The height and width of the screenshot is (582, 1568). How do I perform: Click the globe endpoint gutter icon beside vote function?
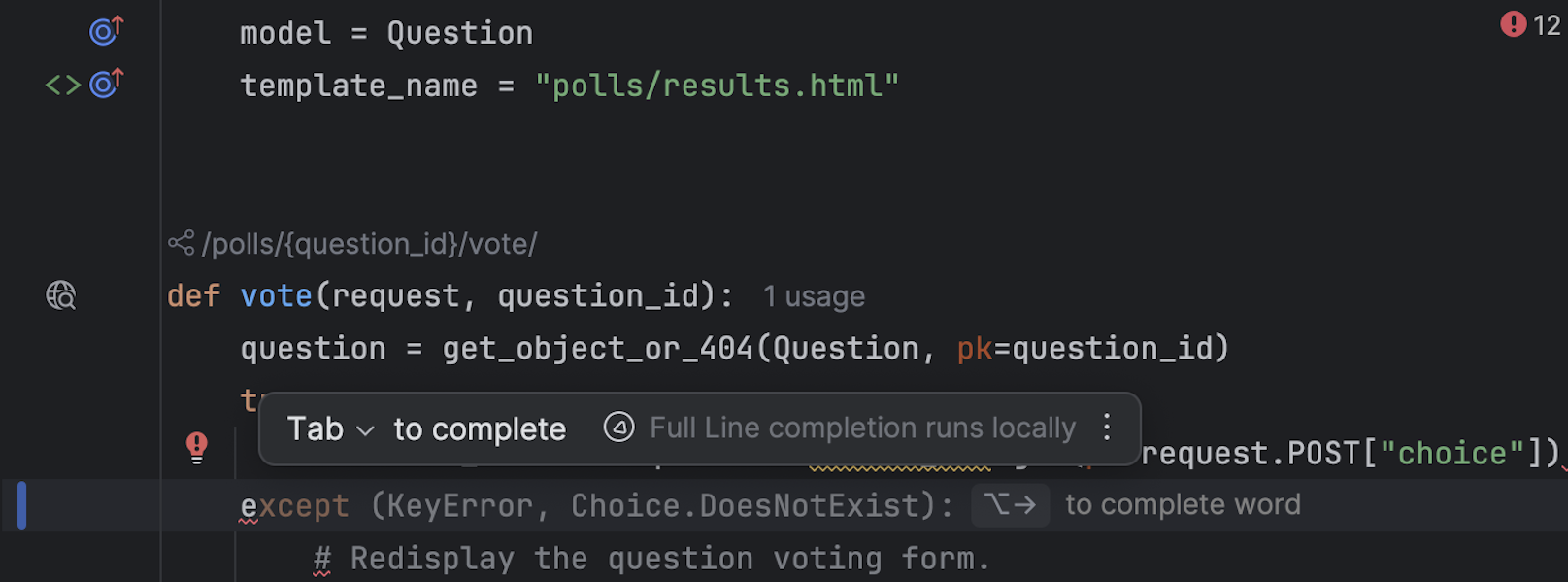(59, 294)
